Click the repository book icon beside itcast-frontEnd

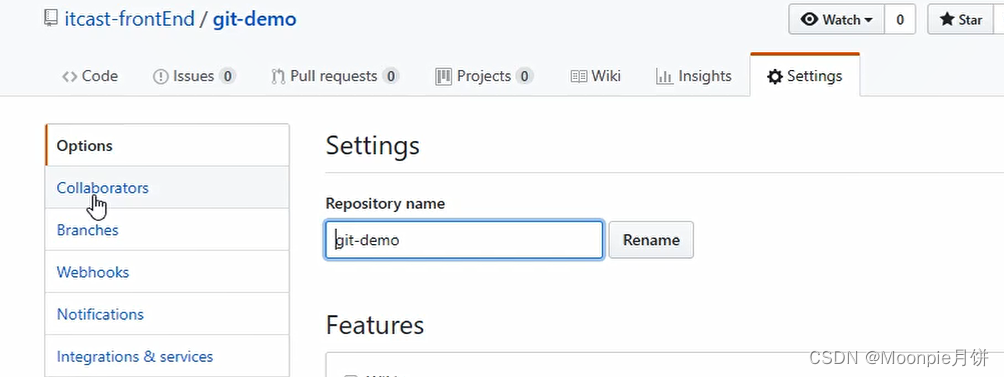coord(51,19)
